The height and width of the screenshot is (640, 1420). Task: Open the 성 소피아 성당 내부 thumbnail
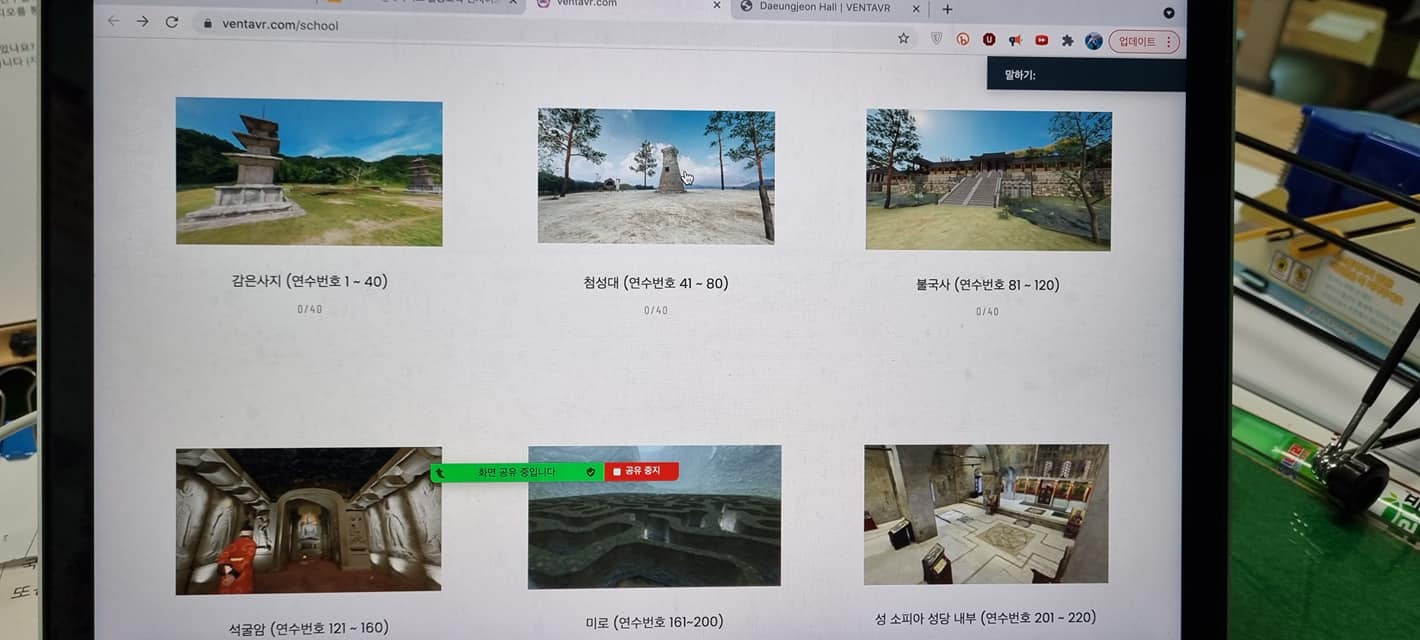point(986,514)
